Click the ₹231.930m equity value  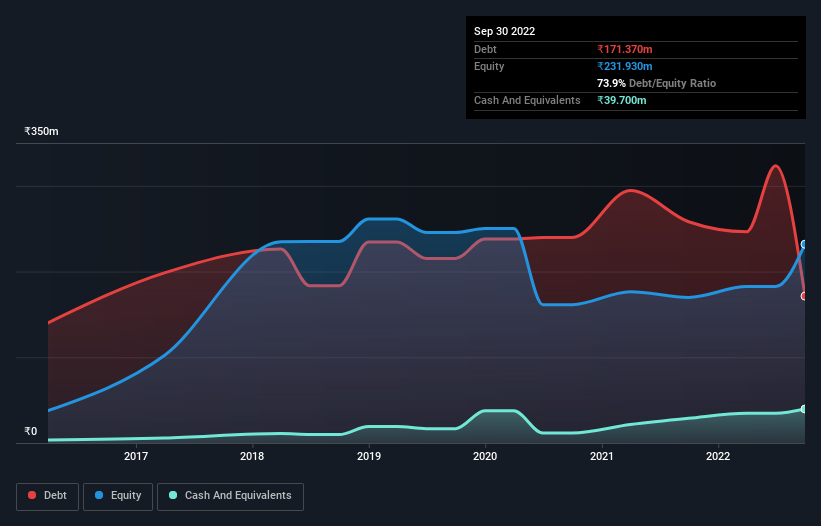click(625, 66)
